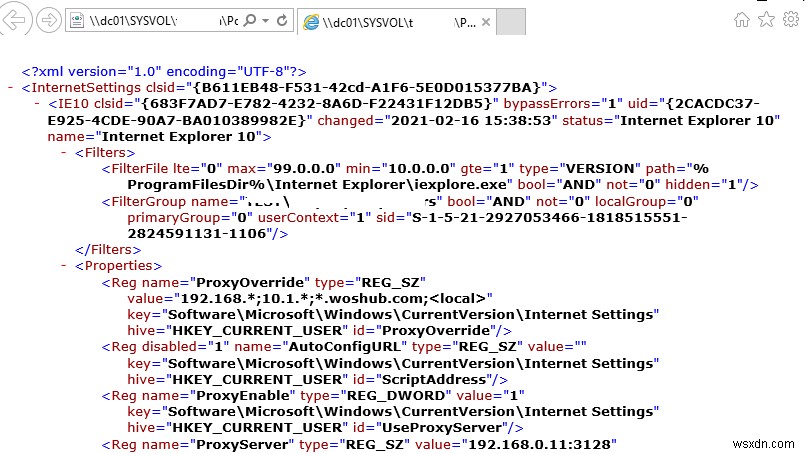Open Favorites with the star icon
The height and width of the screenshot is (454, 806).
[x=766, y=20]
